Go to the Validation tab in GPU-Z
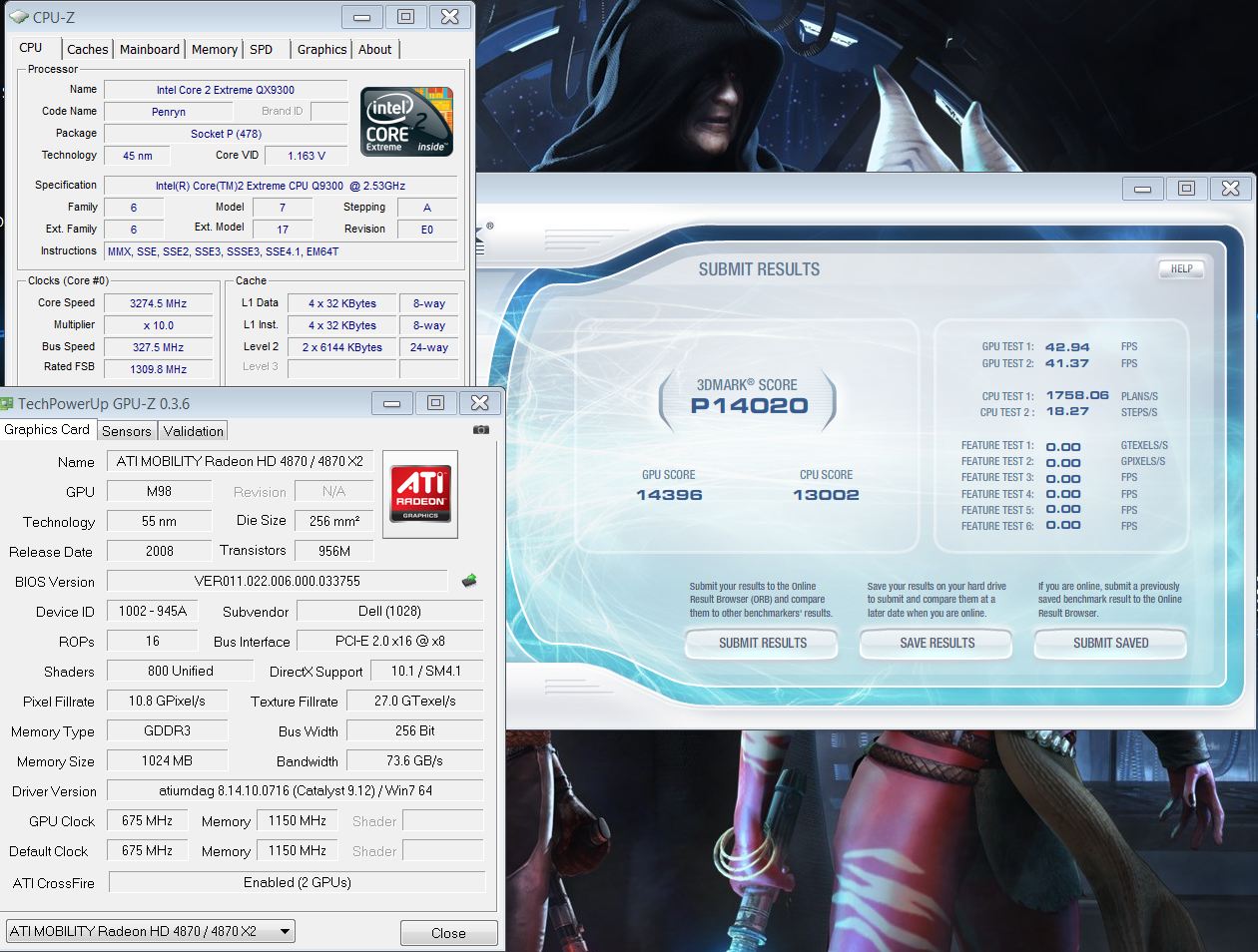1258x952 pixels. [193, 431]
